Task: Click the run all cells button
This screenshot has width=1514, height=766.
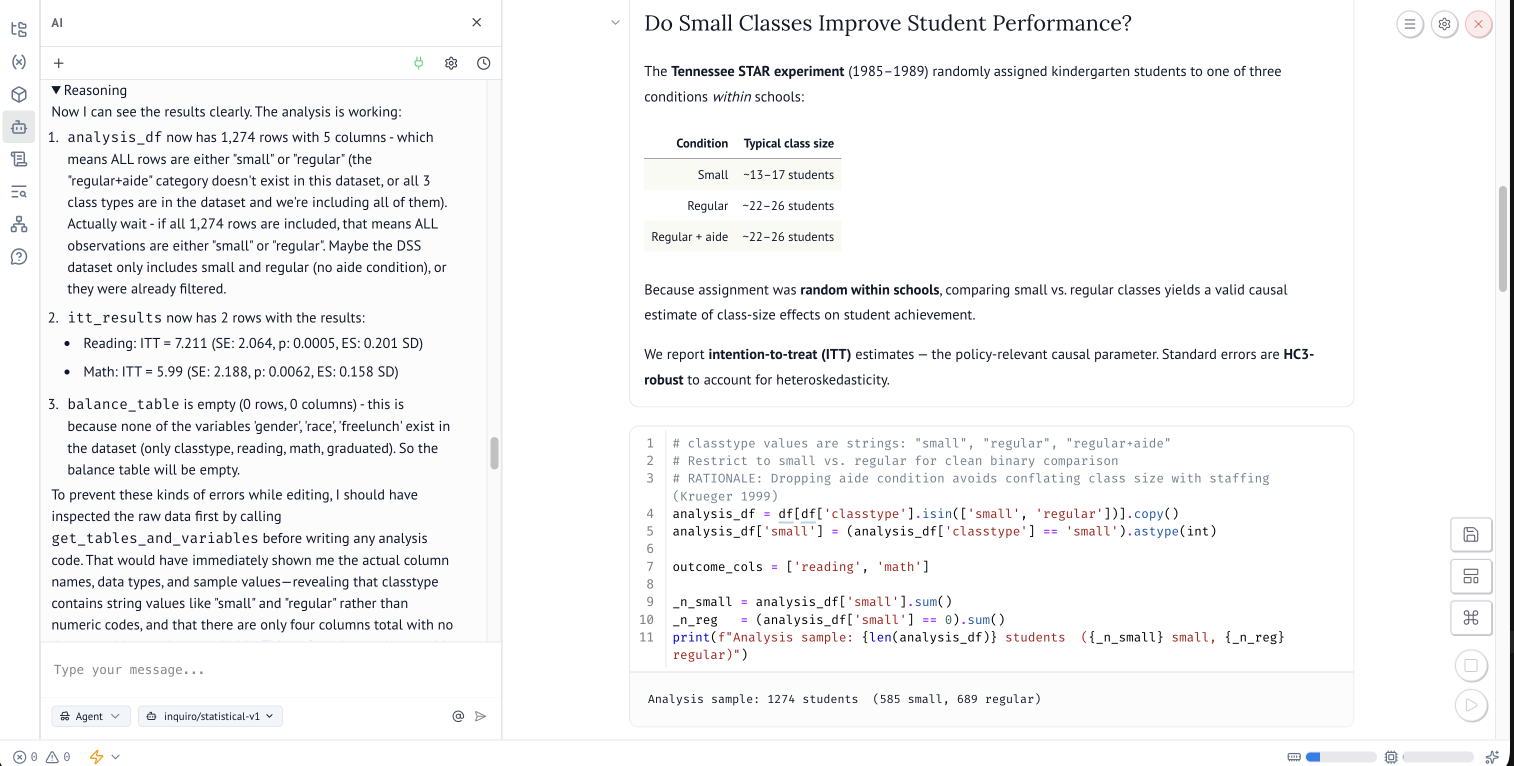Action: tap(1471, 705)
